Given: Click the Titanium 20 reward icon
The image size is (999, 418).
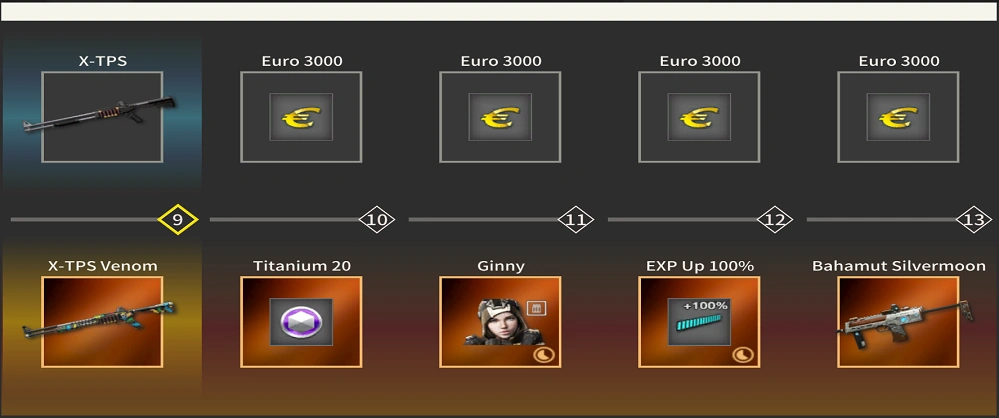Looking at the screenshot, I should pyautogui.click(x=301, y=322).
